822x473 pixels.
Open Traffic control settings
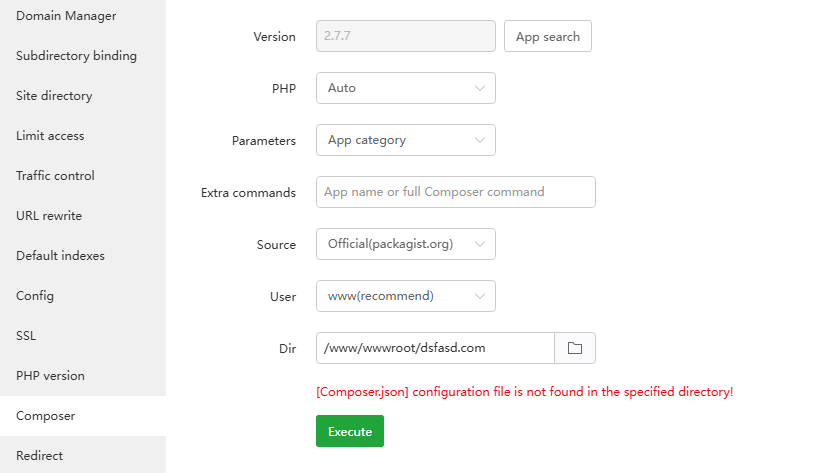click(55, 176)
